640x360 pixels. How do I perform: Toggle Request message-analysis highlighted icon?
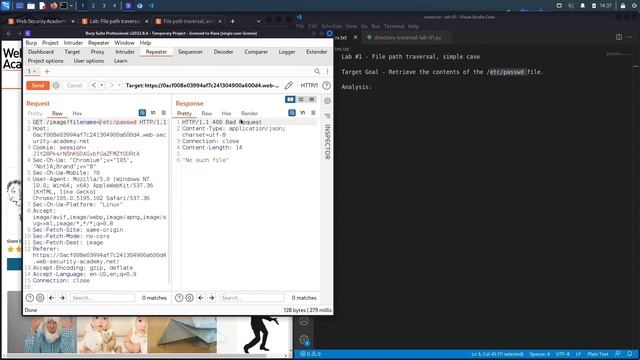[x=142, y=113]
